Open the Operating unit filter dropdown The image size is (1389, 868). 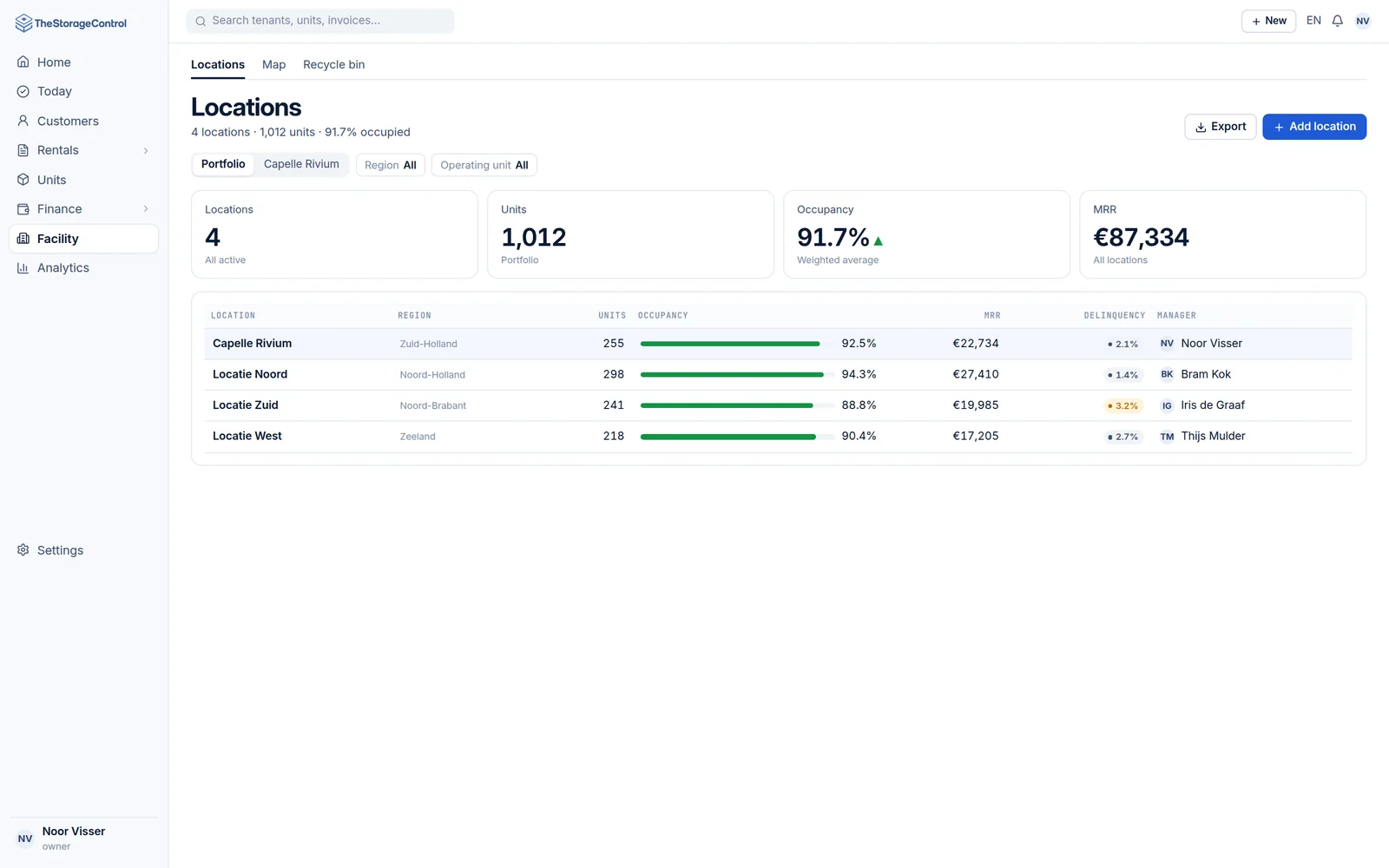pyautogui.click(x=484, y=165)
